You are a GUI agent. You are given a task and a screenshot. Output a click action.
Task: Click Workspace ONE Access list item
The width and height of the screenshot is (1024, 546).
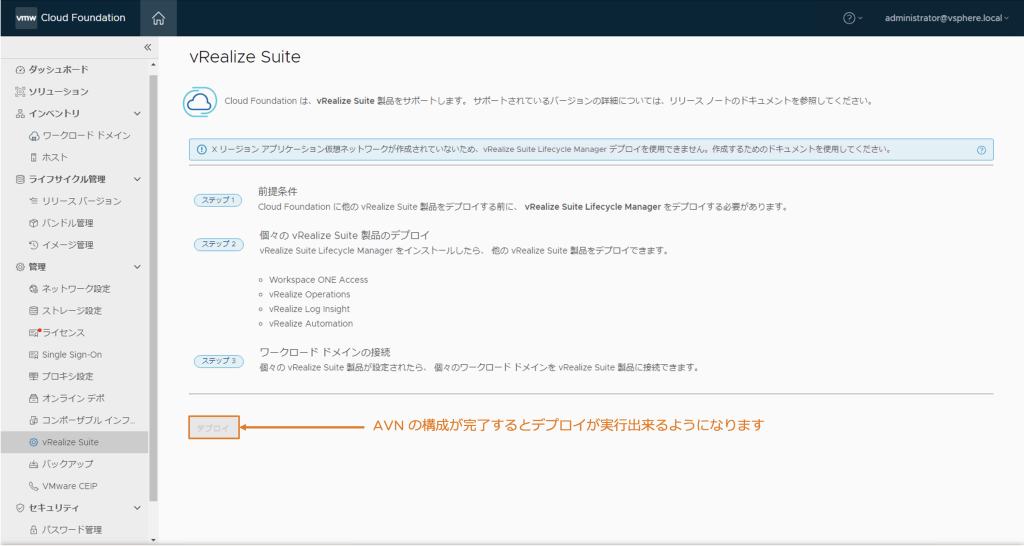pyautogui.click(x=319, y=280)
